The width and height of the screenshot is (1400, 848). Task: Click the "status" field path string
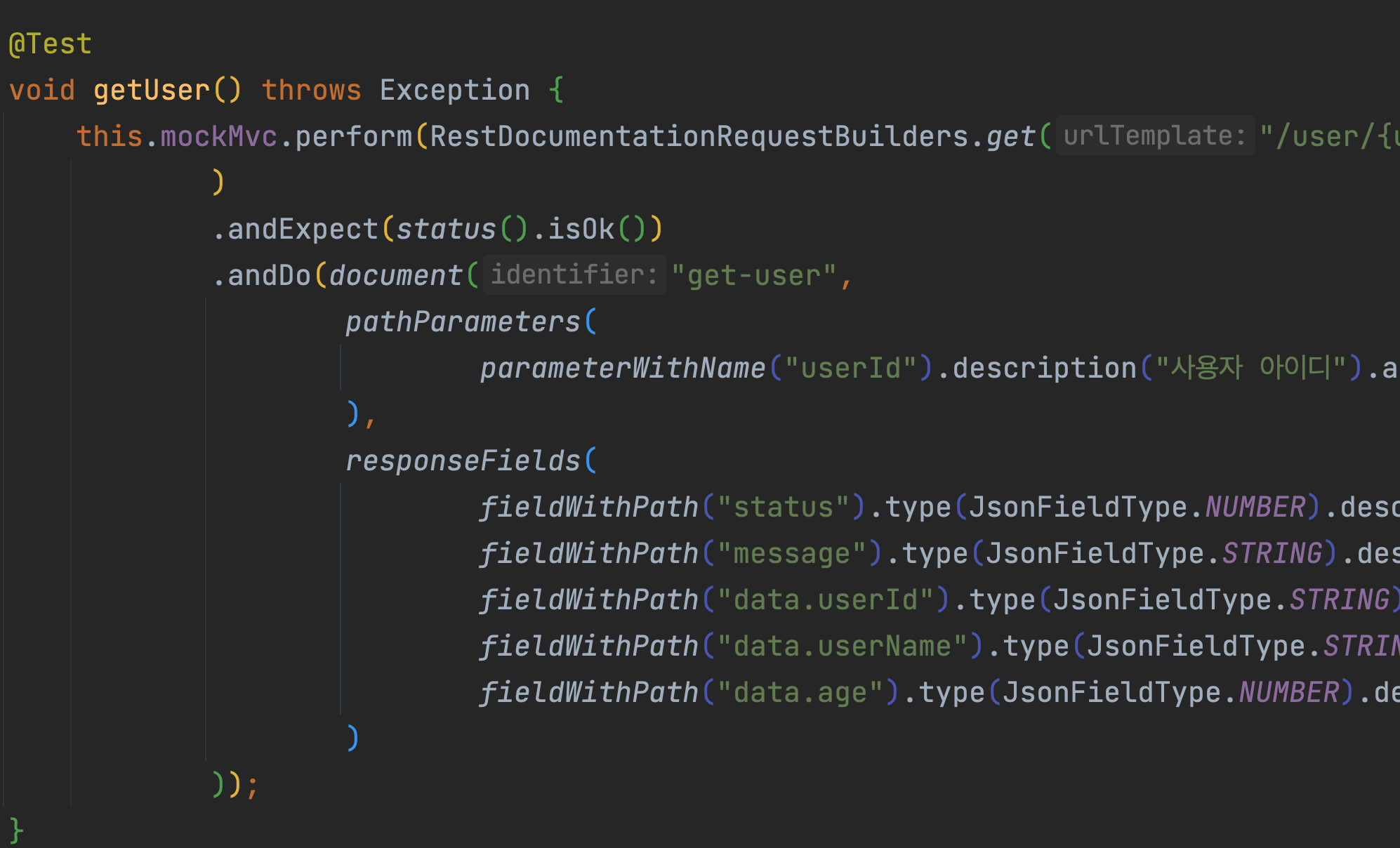783,507
